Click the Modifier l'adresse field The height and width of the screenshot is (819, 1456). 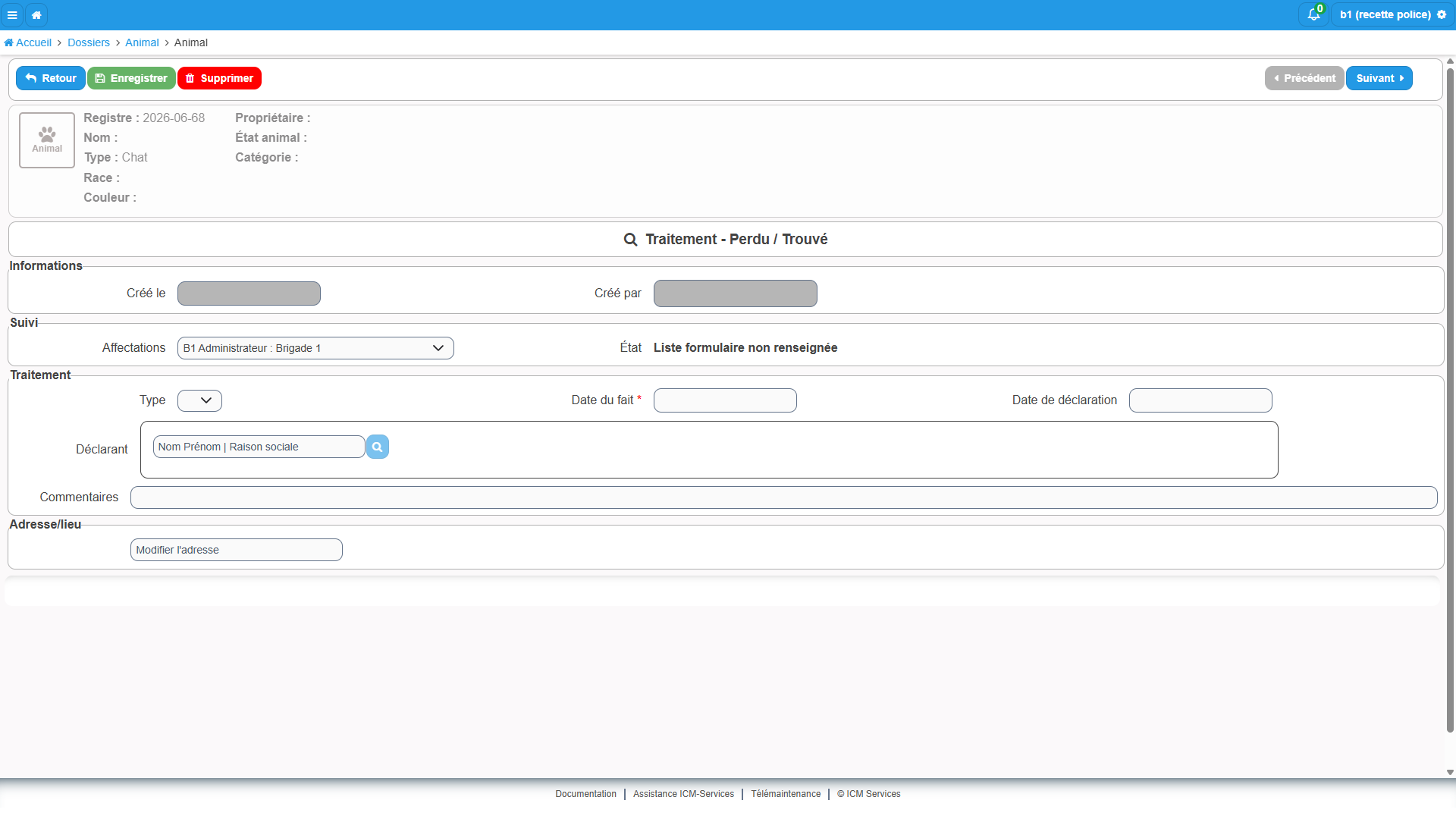click(237, 550)
